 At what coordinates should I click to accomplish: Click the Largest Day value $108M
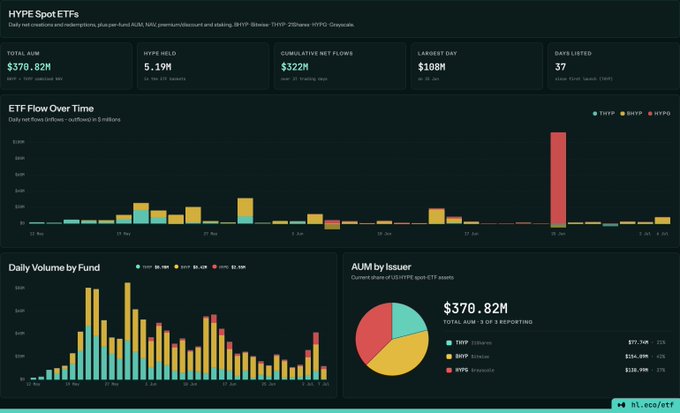point(432,67)
